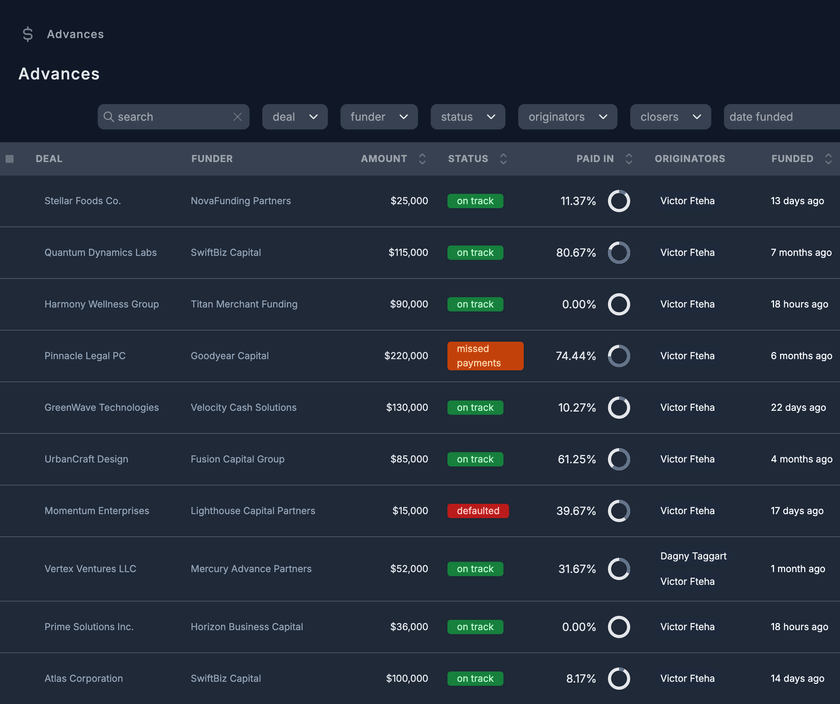Viewport: 840px width, 704px height.
Task: Toggle the select-all checkbox in table header
Action: tap(10, 159)
